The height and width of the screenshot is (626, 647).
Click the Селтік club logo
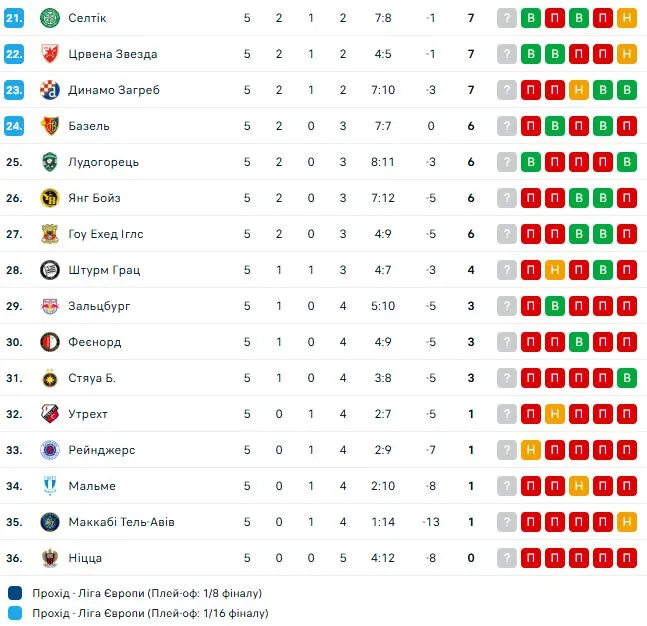(50, 18)
